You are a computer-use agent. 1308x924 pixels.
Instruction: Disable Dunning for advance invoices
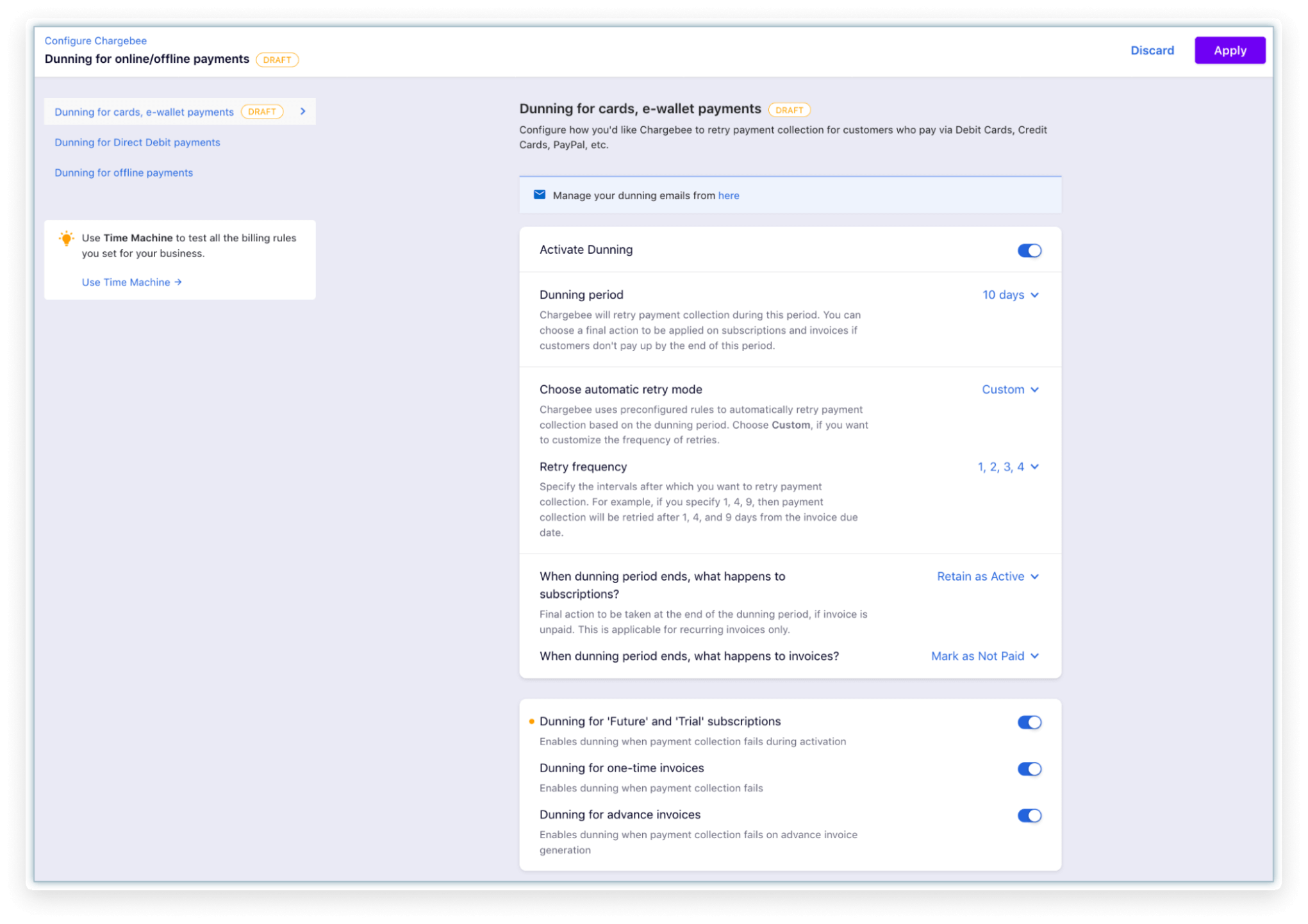tap(1029, 816)
